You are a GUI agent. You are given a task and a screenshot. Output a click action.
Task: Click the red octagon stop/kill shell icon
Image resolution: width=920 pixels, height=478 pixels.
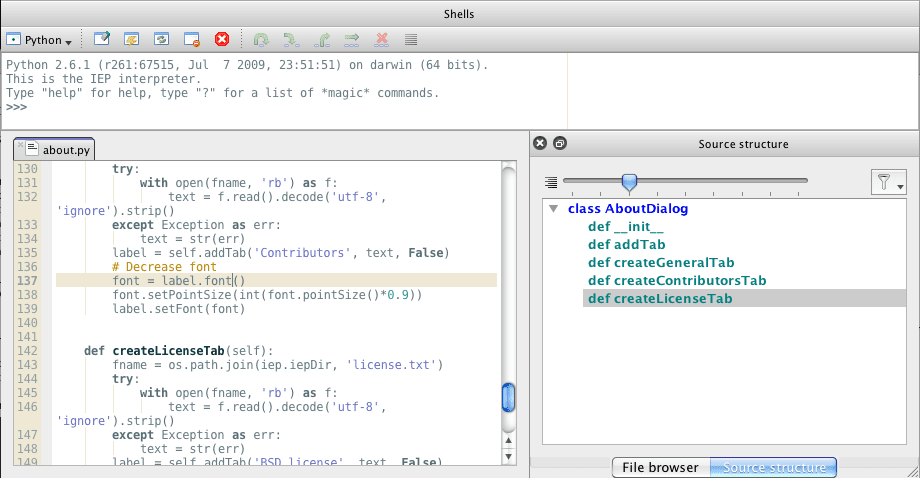point(222,39)
